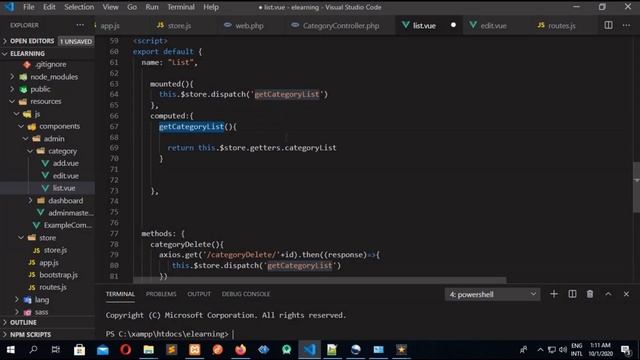Click the taskbar search magnifier
Viewport: 640px width, 360px height.
pyautogui.click(x=33, y=350)
